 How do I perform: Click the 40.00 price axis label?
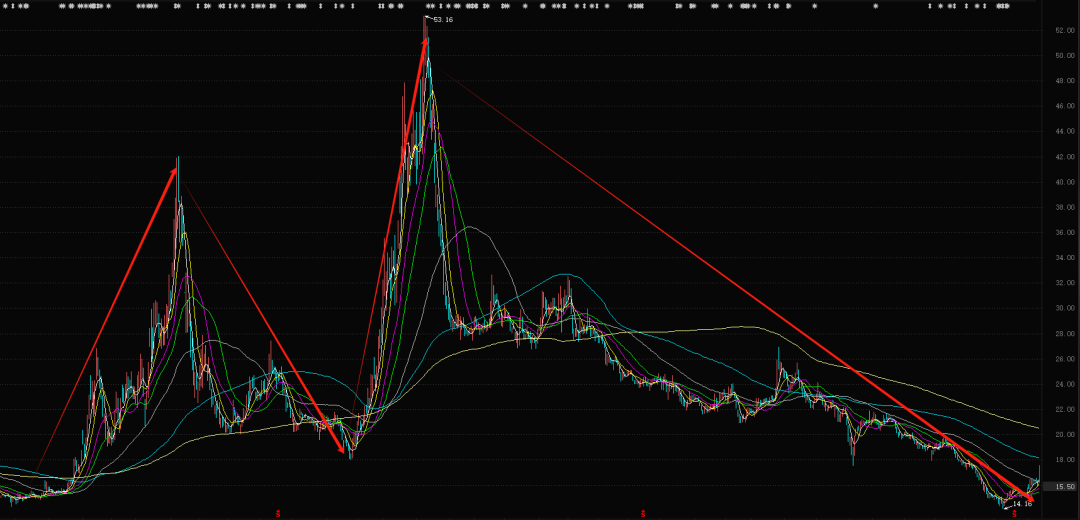1065,182
